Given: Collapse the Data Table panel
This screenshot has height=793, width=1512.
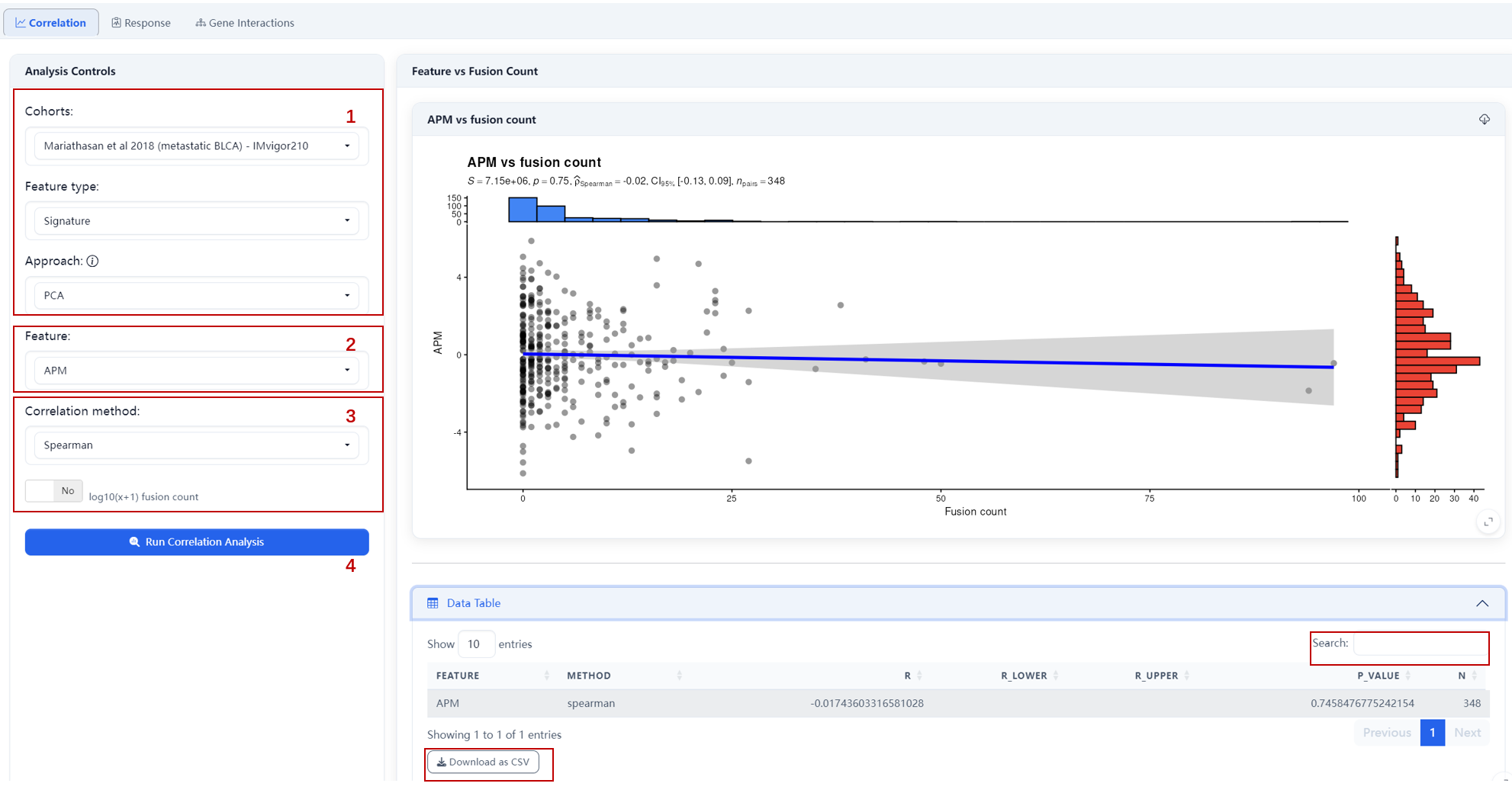Looking at the screenshot, I should [x=1482, y=603].
